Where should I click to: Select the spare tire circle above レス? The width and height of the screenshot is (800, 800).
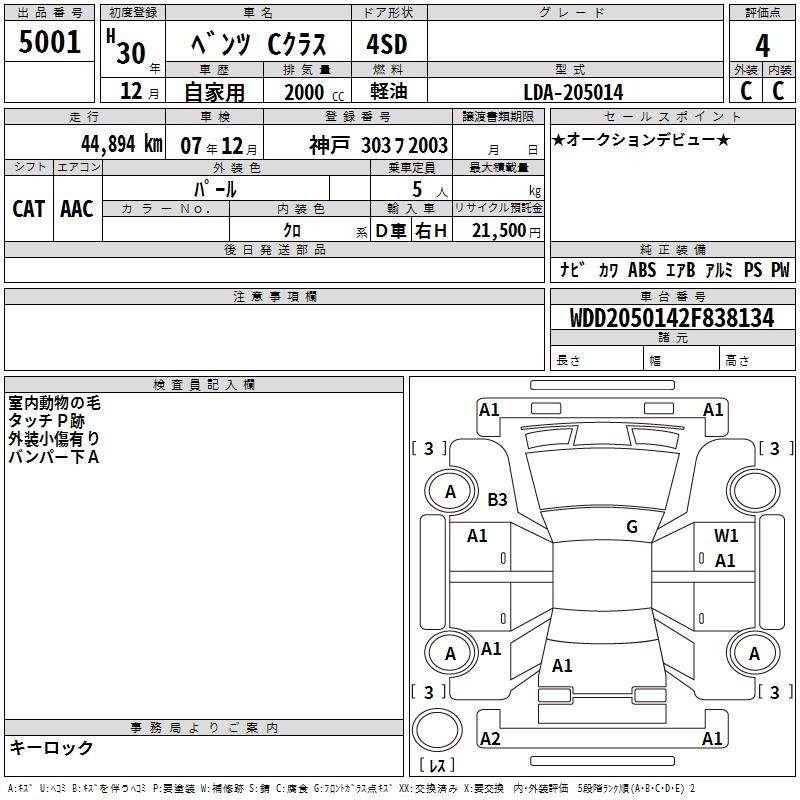(437, 730)
